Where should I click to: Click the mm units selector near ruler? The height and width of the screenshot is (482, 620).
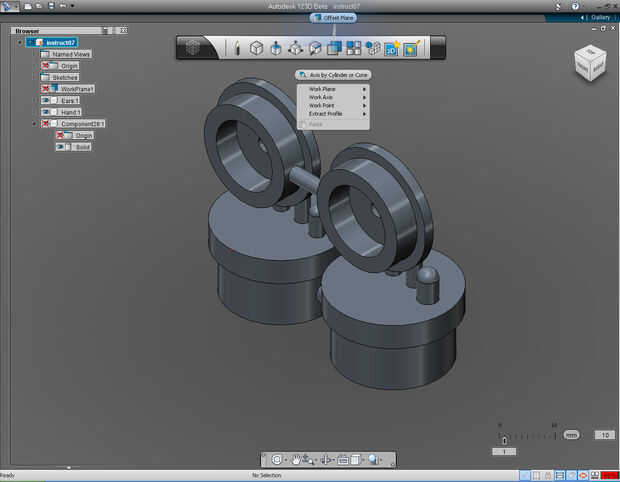(571, 435)
